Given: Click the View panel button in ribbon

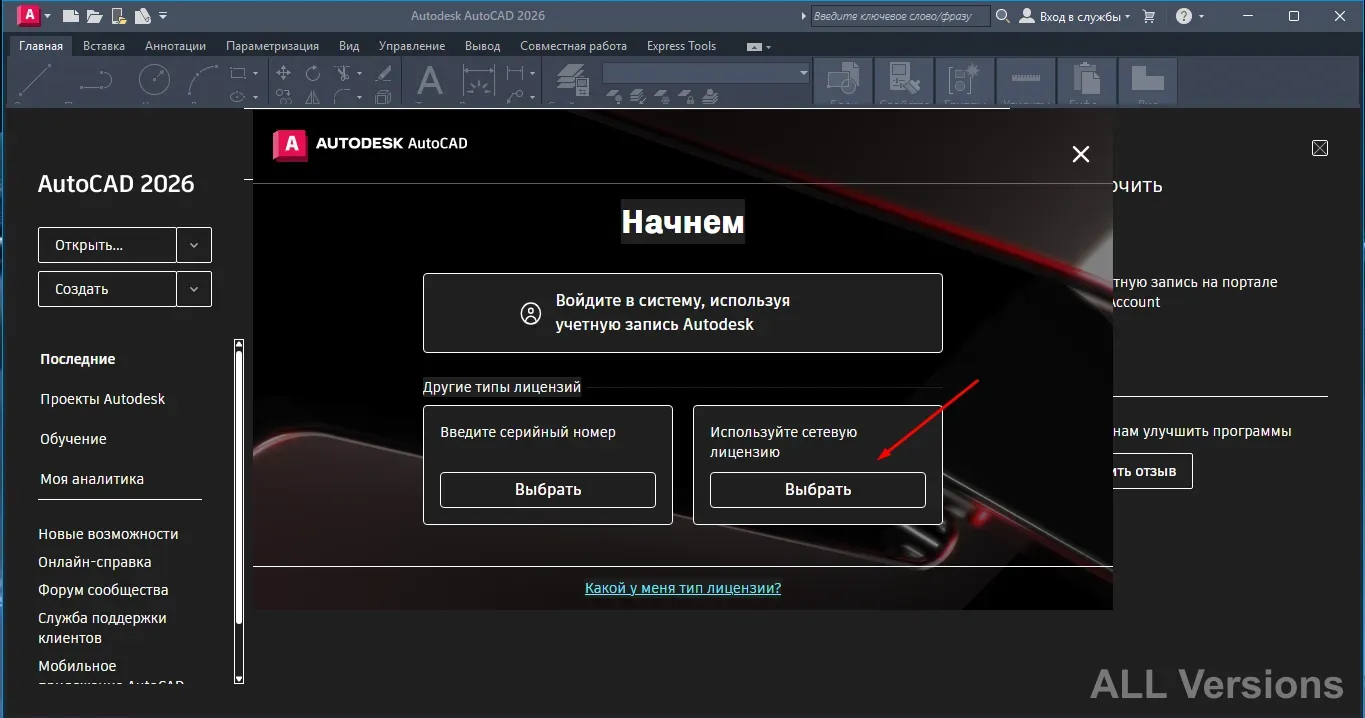Looking at the screenshot, I should (1148, 81).
